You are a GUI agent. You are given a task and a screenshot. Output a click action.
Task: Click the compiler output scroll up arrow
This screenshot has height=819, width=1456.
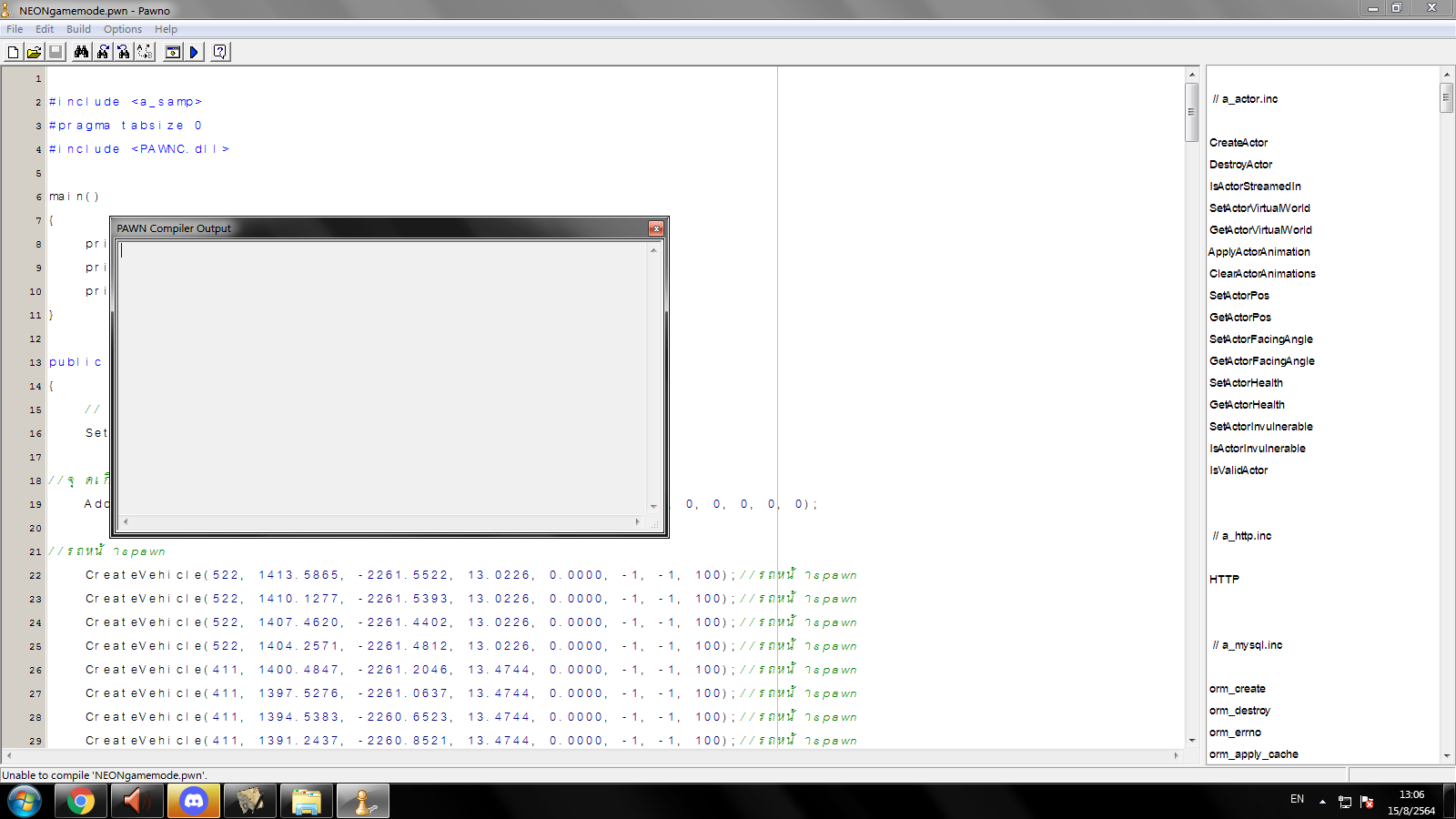click(653, 249)
